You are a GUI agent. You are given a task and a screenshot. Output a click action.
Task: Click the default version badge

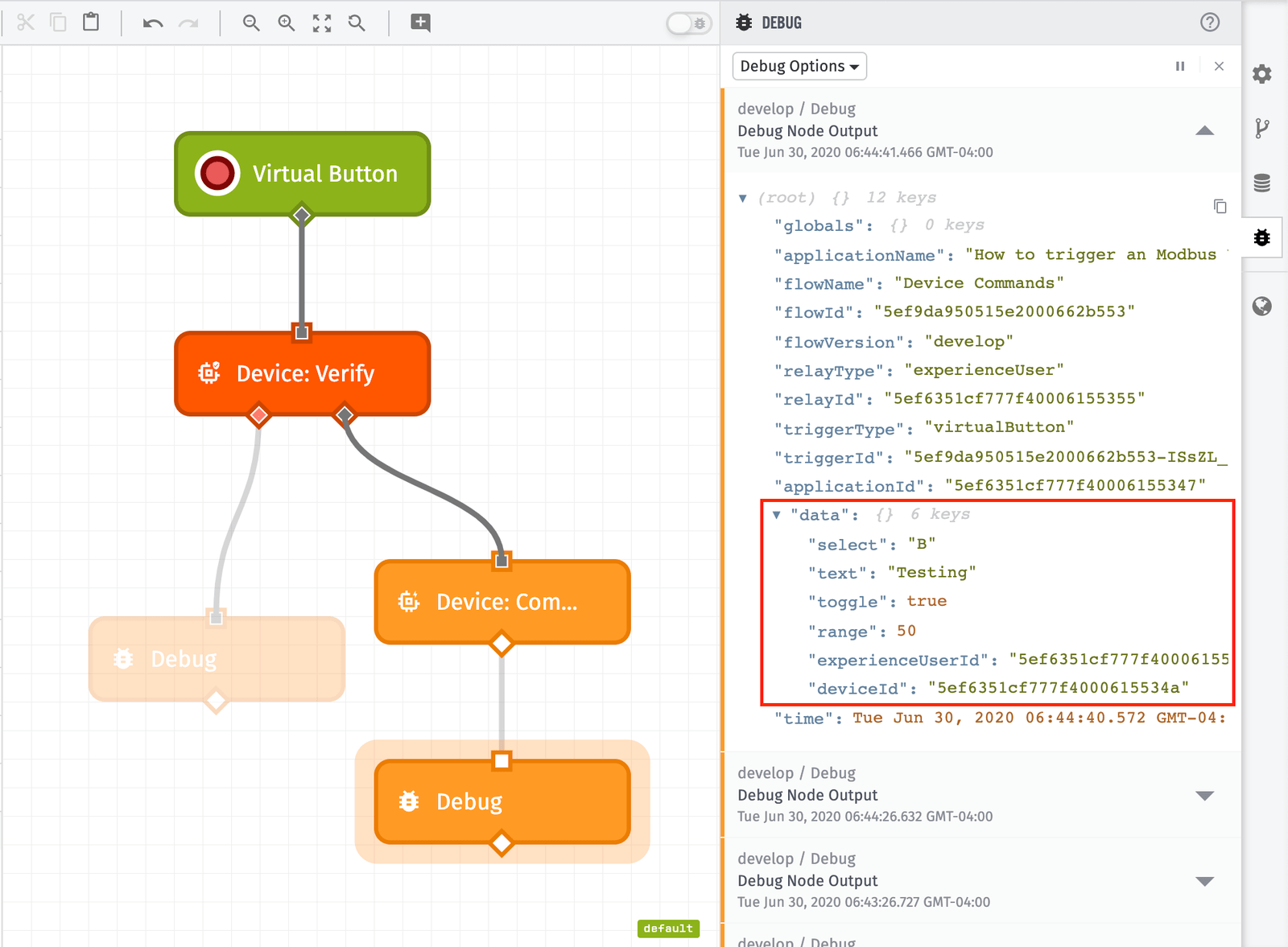click(668, 928)
